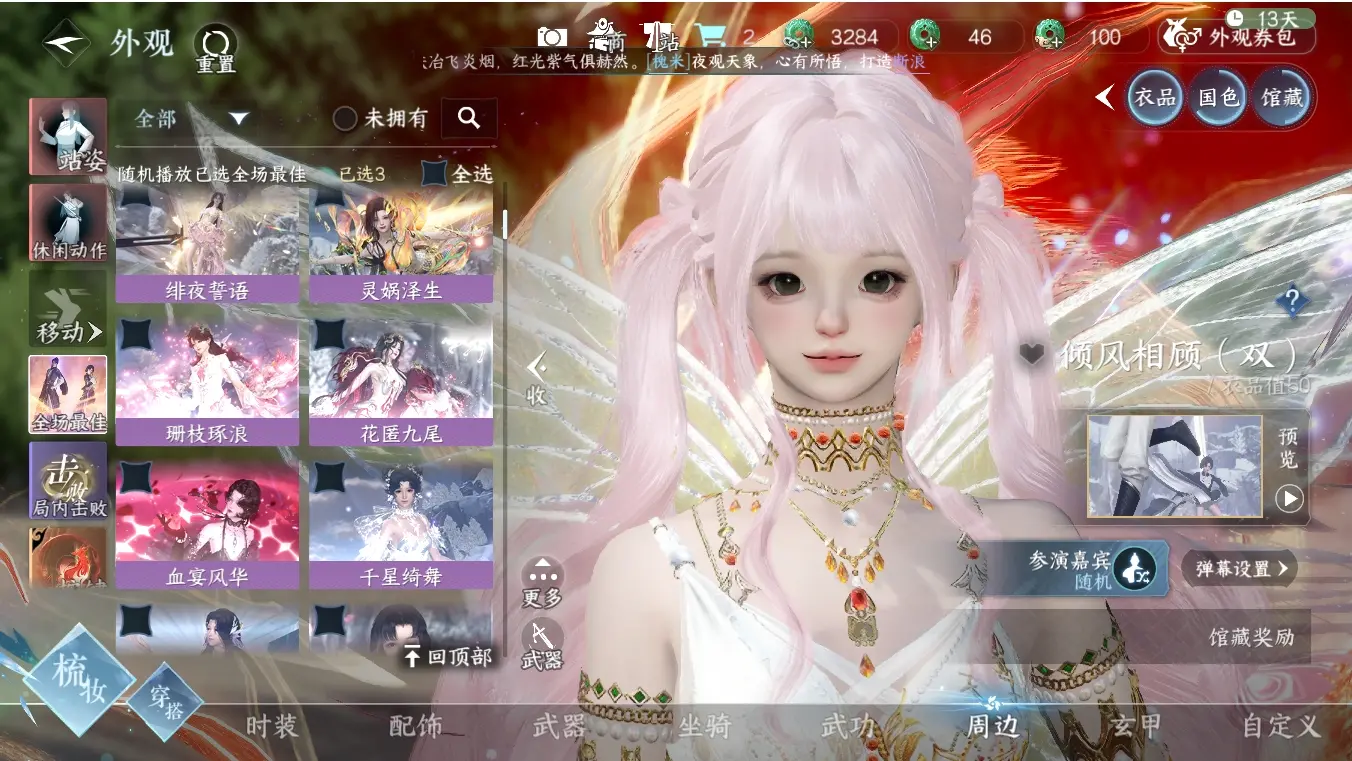Viewport: 1352px width, 761px height.
Task: Select the 灵娲泽生 thumbnail
Action: coord(400,244)
